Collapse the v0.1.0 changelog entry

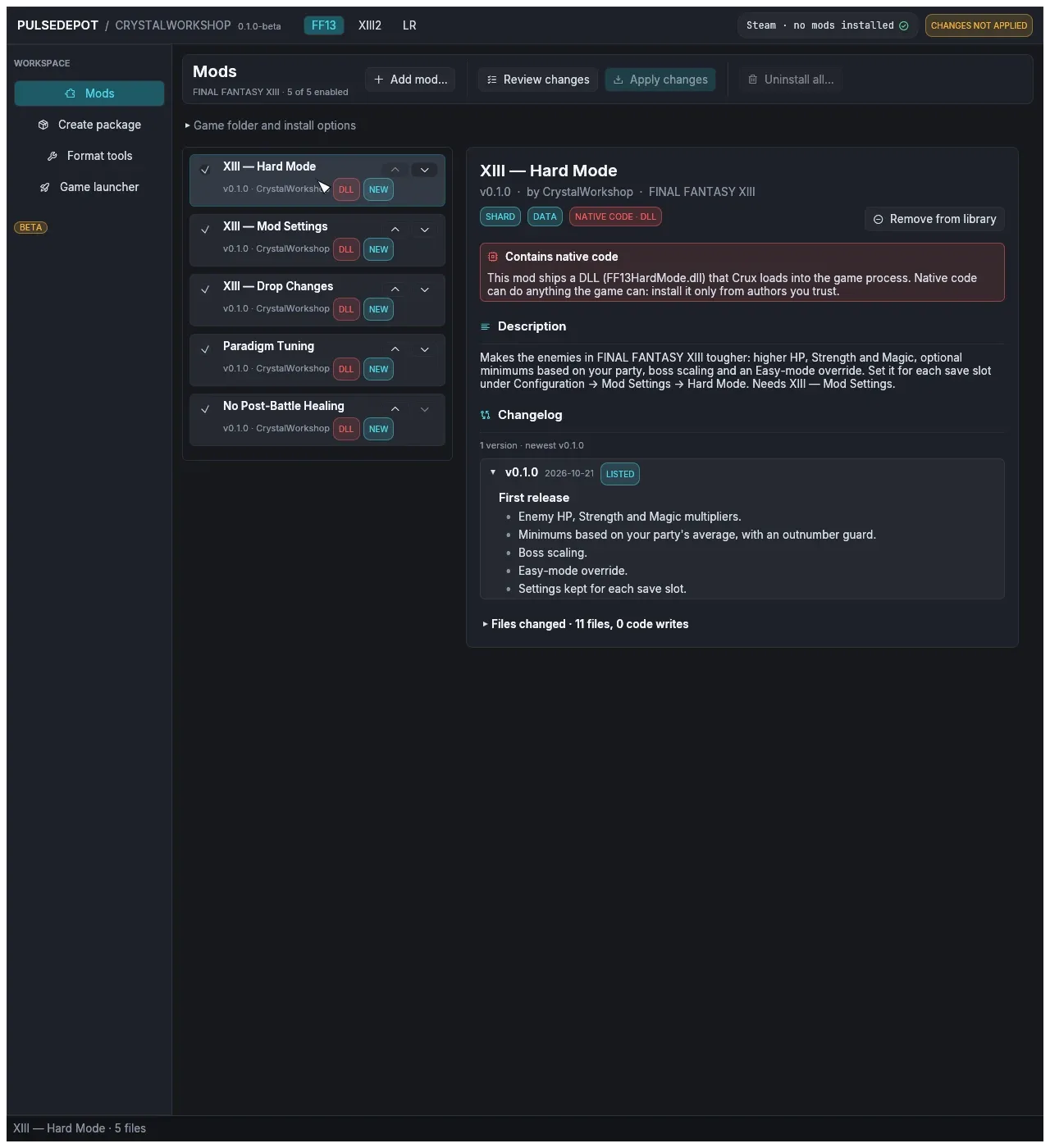coord(493,472)
